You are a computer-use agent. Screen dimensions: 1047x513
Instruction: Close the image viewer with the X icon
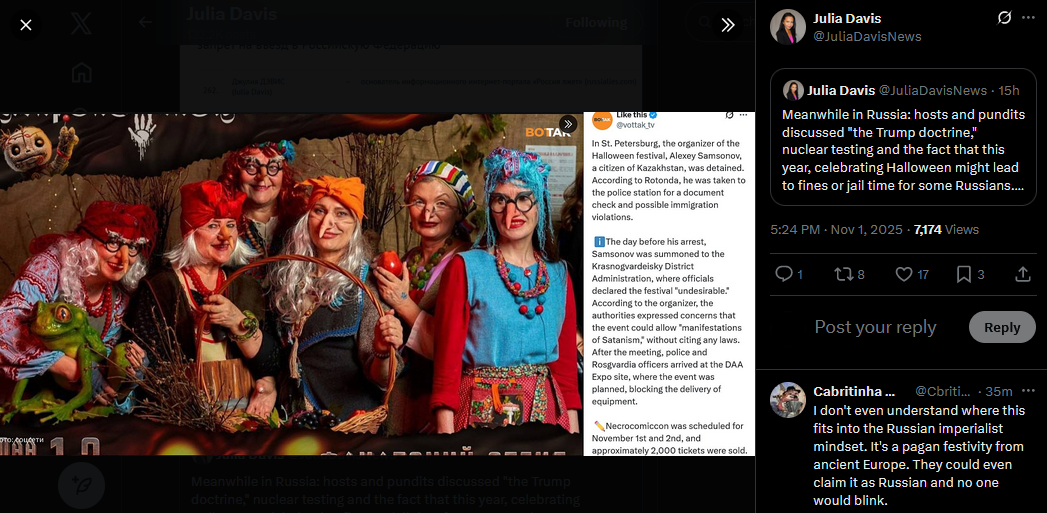coord(25,25)
